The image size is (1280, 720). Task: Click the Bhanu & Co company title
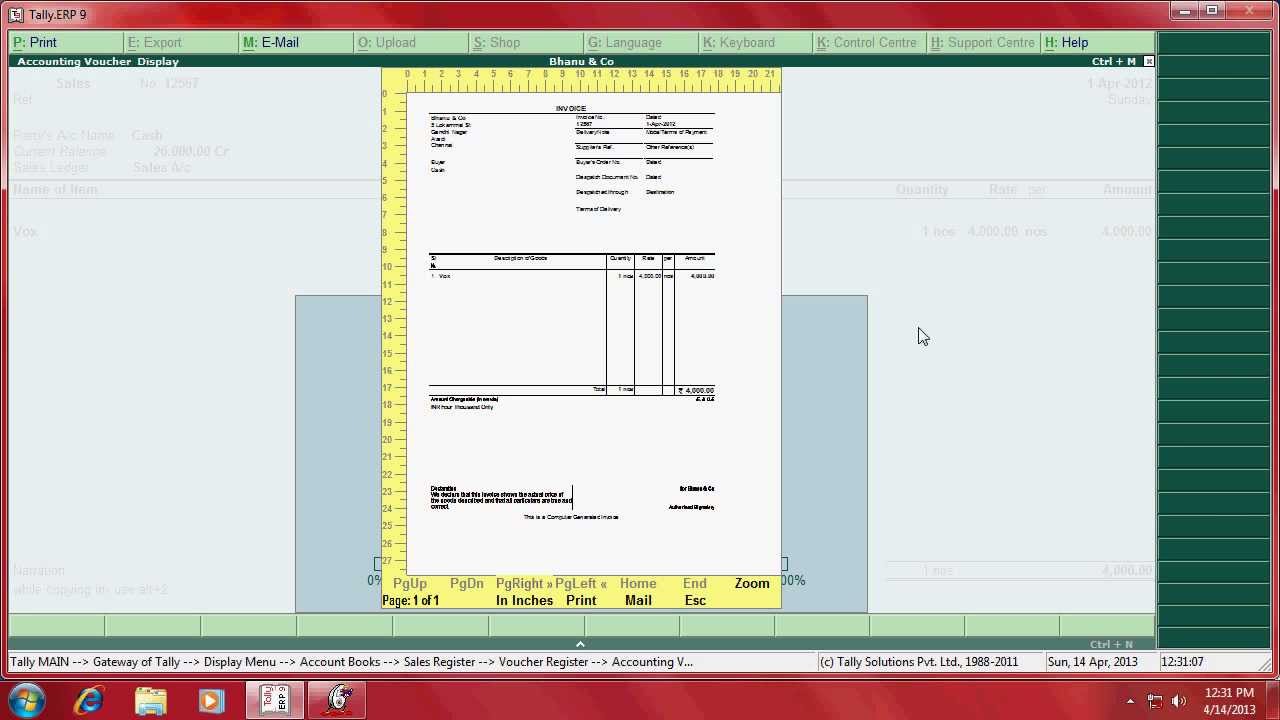point(581,62)
